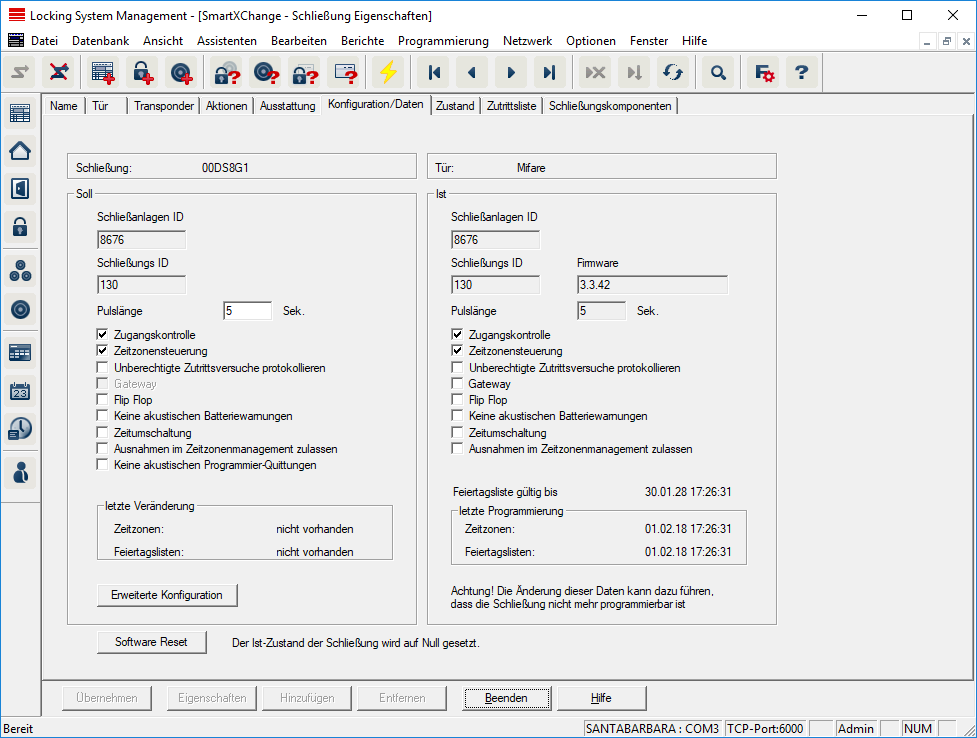
Task: Open the Programmierung menu
Action: 443,41
